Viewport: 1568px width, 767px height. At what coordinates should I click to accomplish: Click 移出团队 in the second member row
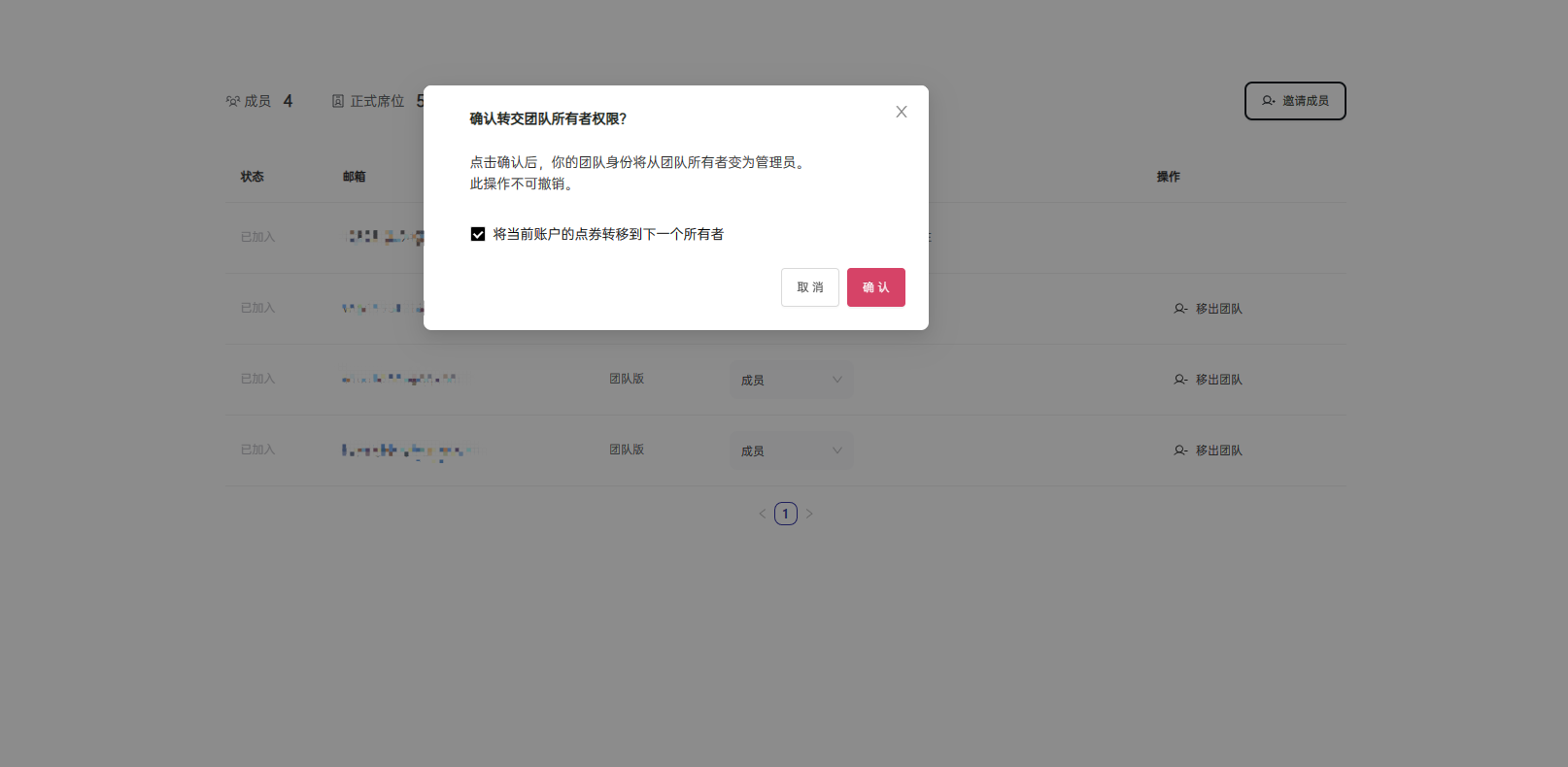(x=1208, y=309)
